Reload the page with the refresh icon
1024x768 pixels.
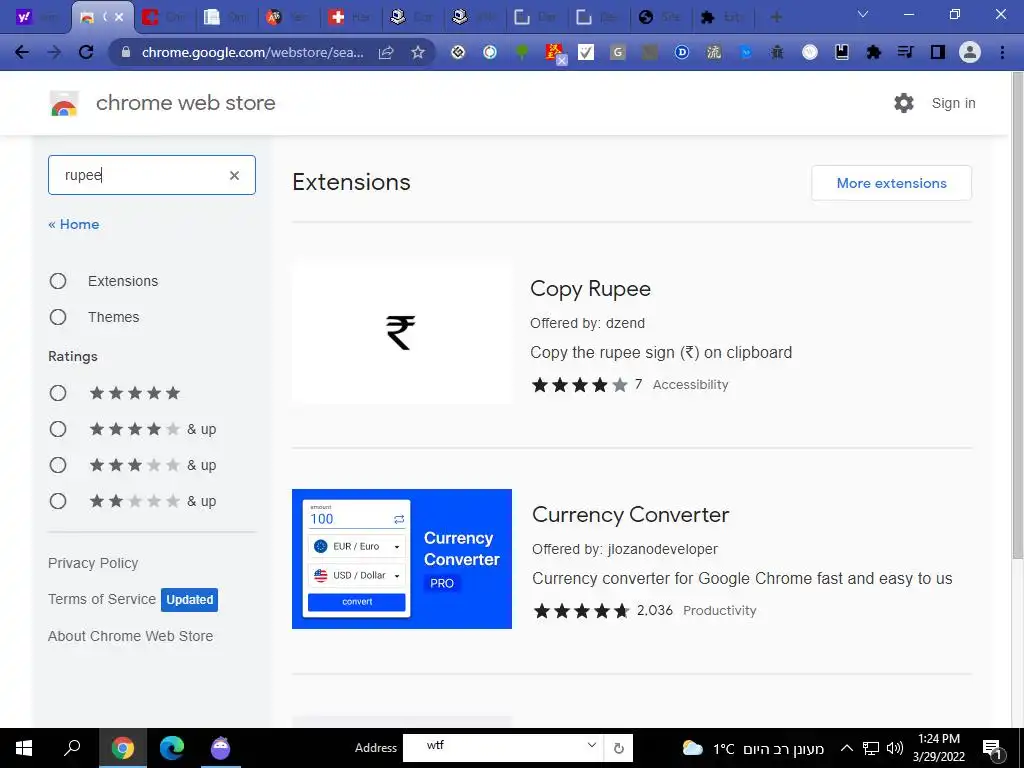point(86,52)
